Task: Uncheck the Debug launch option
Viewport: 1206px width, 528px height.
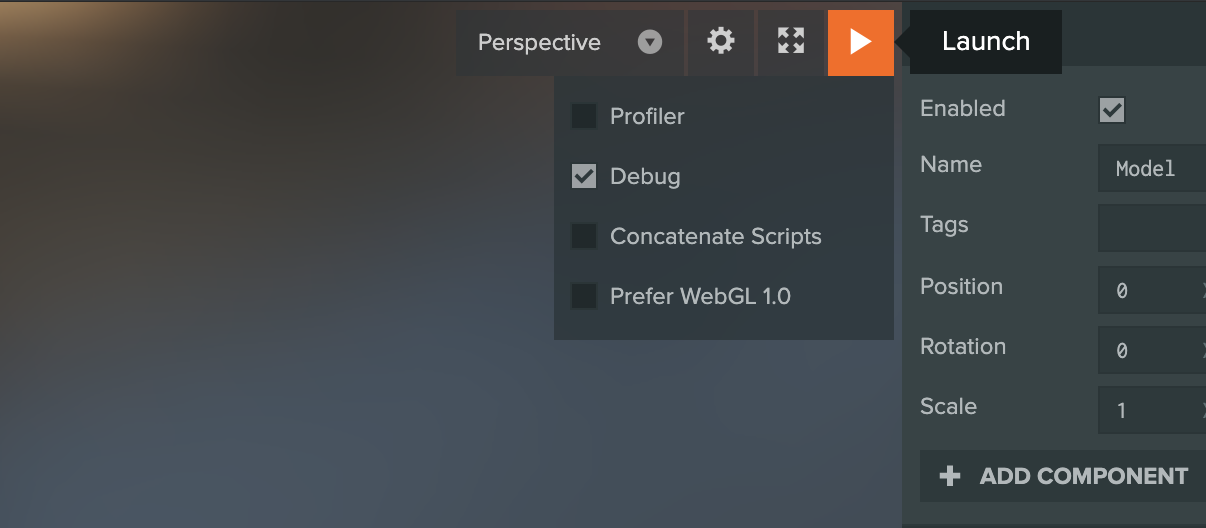Action: [x=584, y=176]
